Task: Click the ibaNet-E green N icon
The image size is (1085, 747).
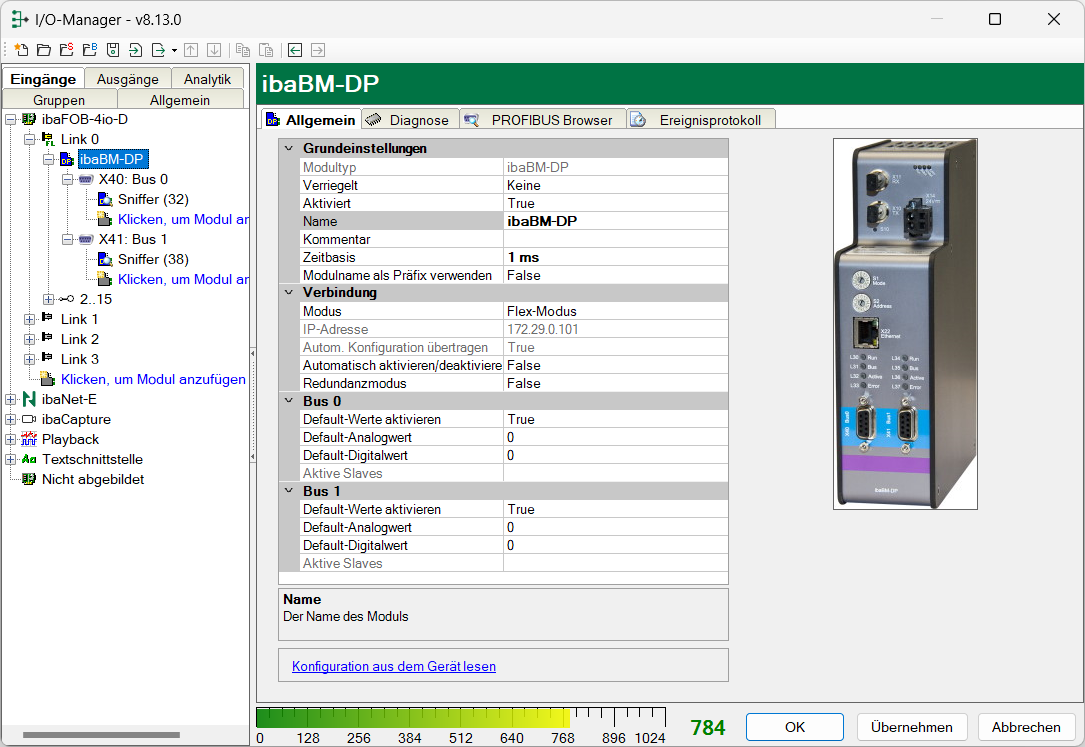Action: (x=29, y=399)
